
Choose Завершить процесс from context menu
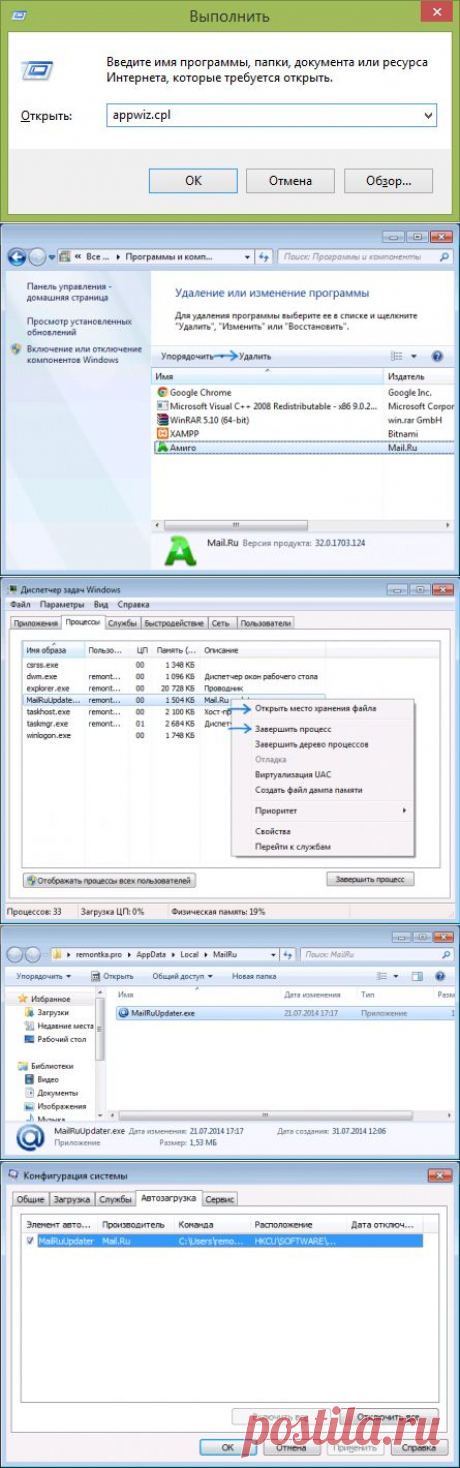pyautogui.click(x=293, y=729)
